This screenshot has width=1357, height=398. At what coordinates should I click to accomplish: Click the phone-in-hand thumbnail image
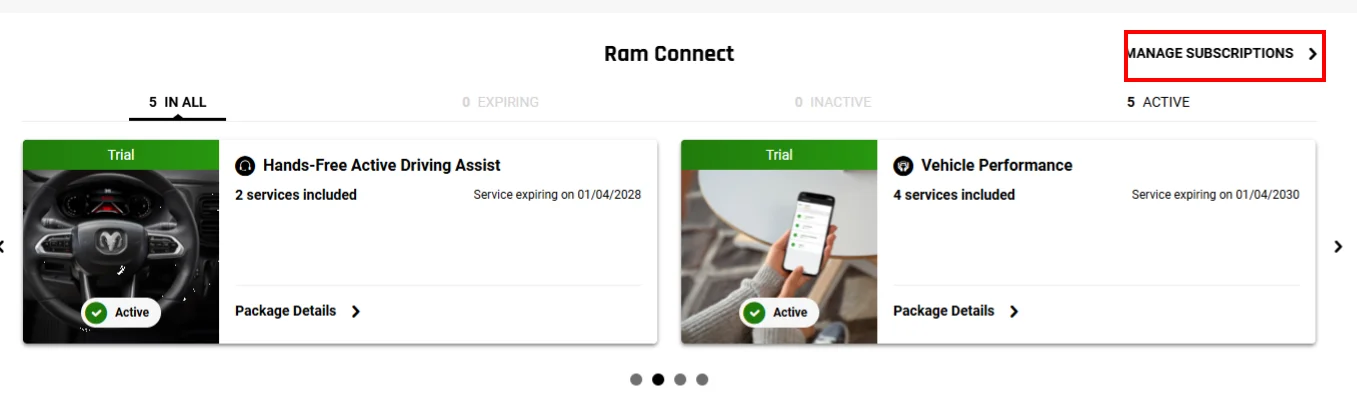(779, 257)
